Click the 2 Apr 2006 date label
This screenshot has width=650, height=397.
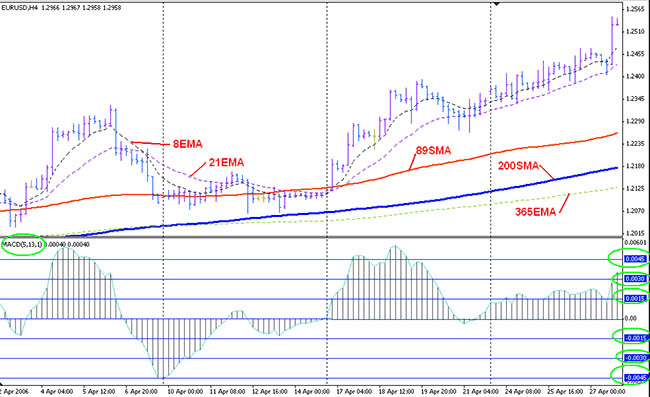point(15,391)
